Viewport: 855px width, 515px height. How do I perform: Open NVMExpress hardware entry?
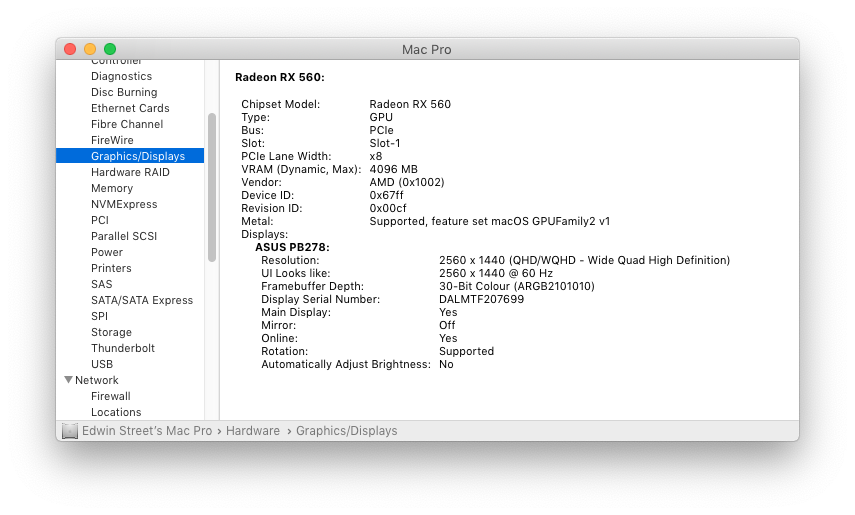[x=124, y=204]
